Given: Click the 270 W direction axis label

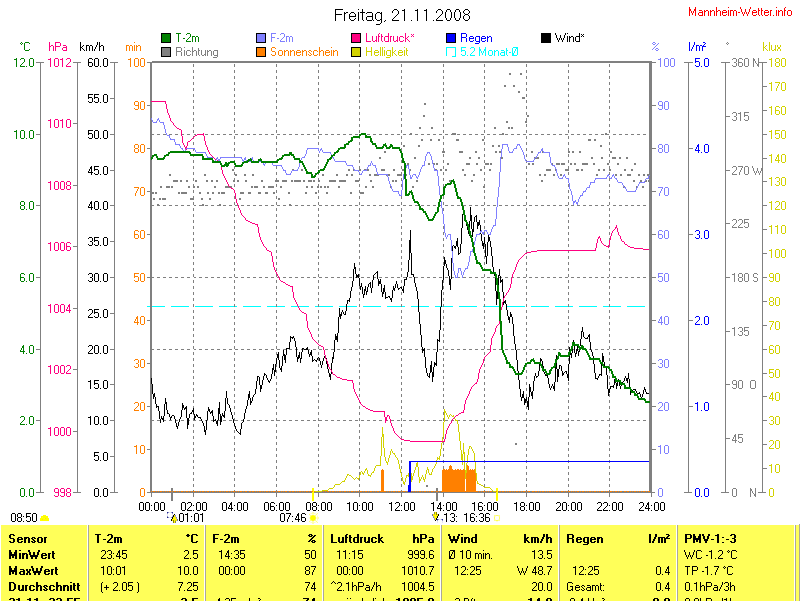Looking at the screenshot, I should (x=746, y=170).
